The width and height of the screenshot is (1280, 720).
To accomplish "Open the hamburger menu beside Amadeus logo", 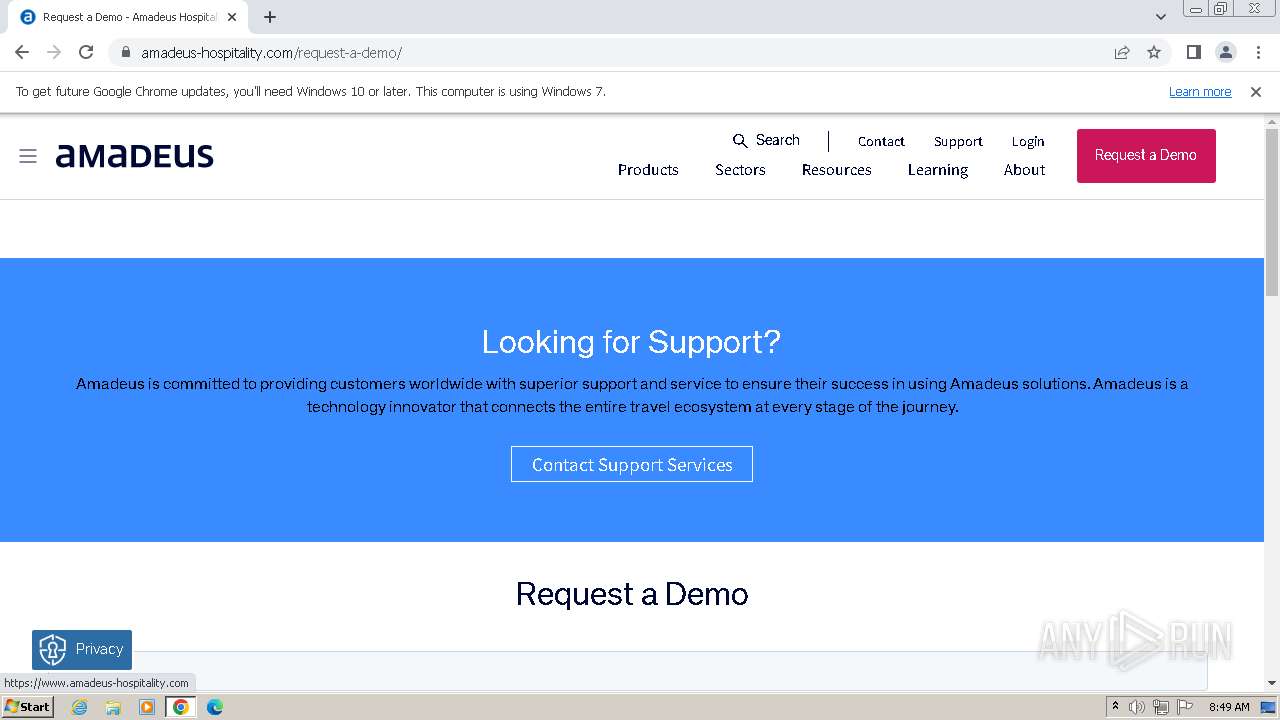I will (28, 156).
